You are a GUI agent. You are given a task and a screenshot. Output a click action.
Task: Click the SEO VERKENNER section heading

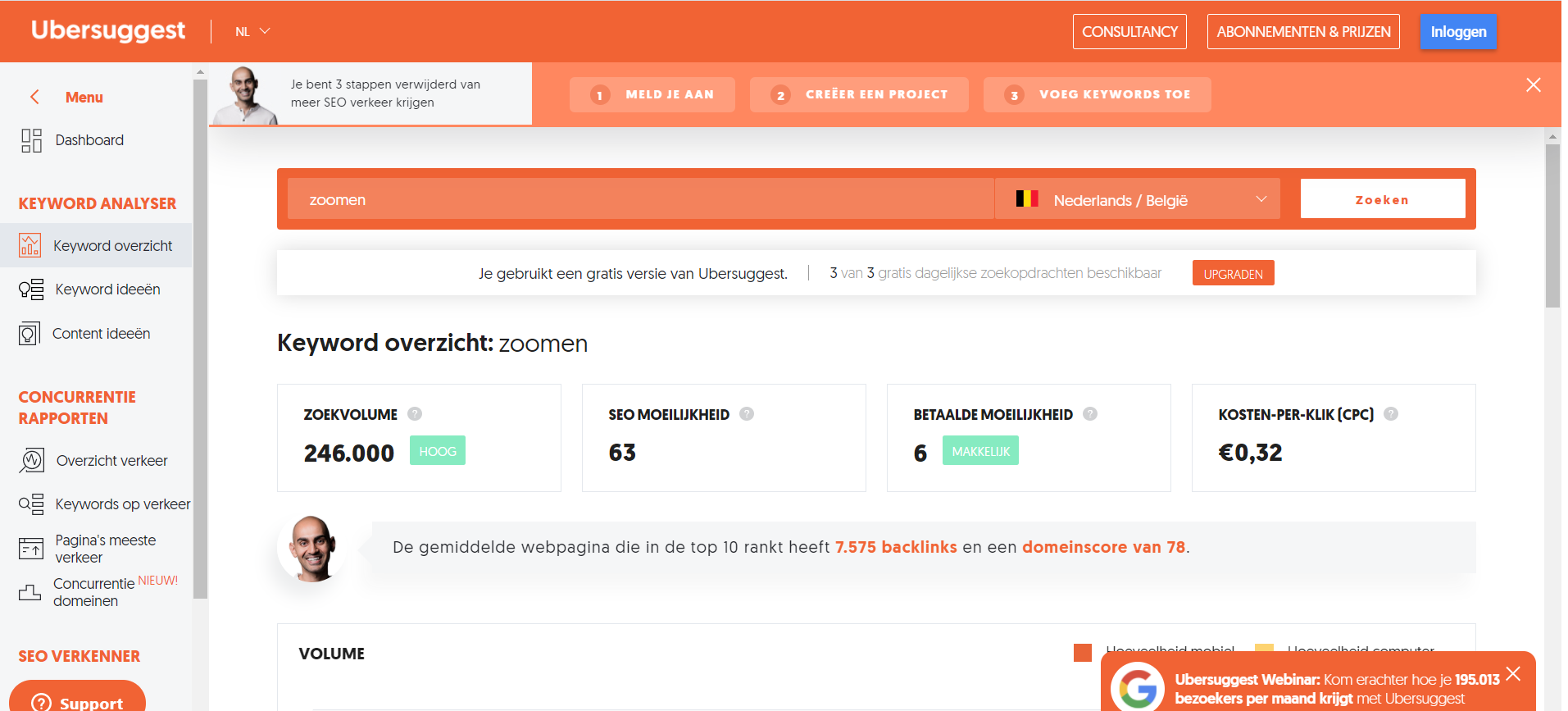[80, 656]
